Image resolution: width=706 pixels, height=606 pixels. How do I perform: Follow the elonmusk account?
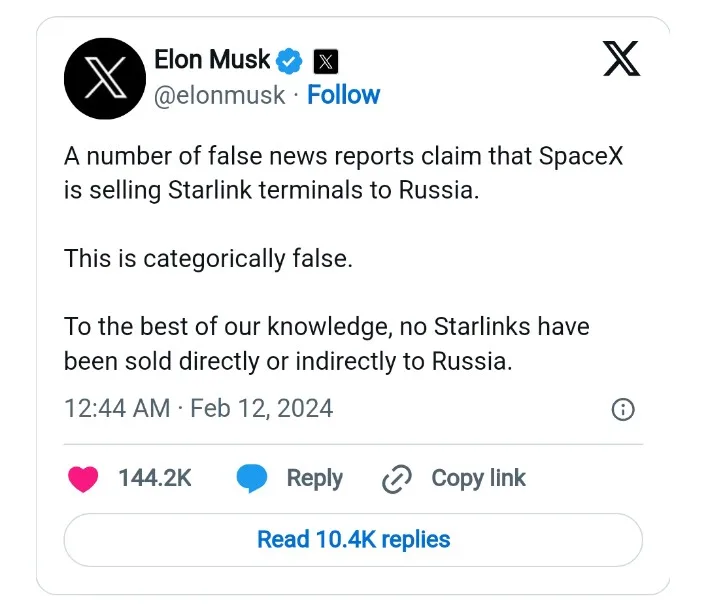(x=343, y=95)
